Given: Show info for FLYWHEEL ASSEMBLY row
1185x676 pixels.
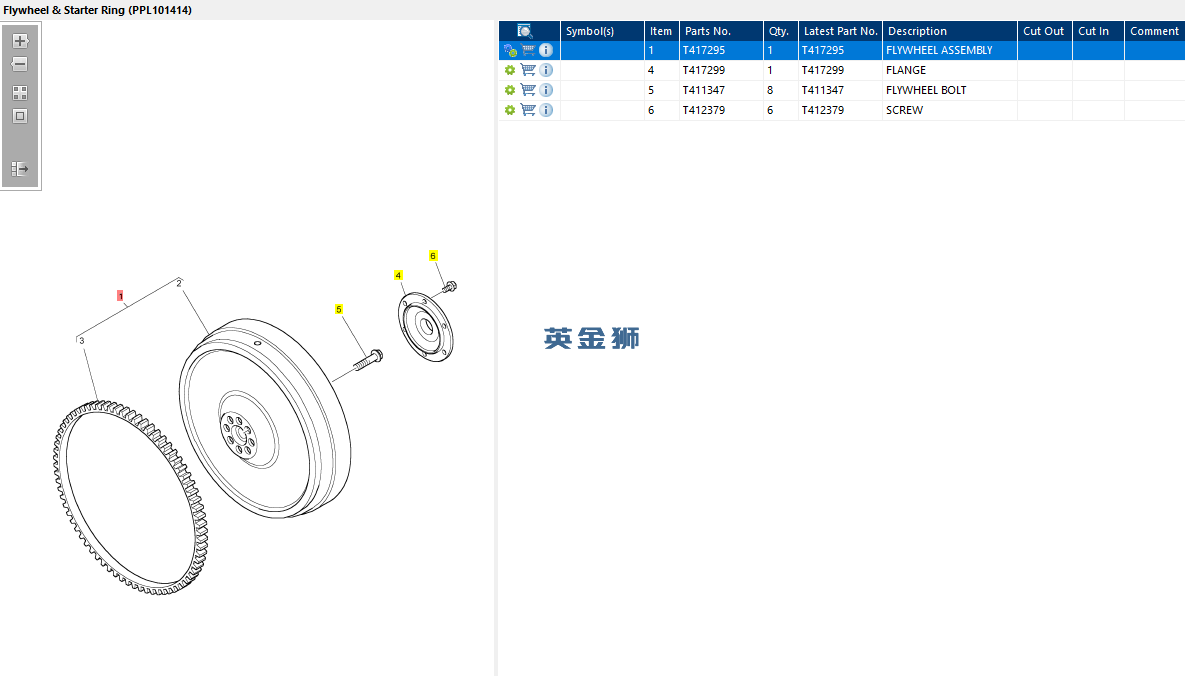Looking at the screenshot, I should click(546, 50).
